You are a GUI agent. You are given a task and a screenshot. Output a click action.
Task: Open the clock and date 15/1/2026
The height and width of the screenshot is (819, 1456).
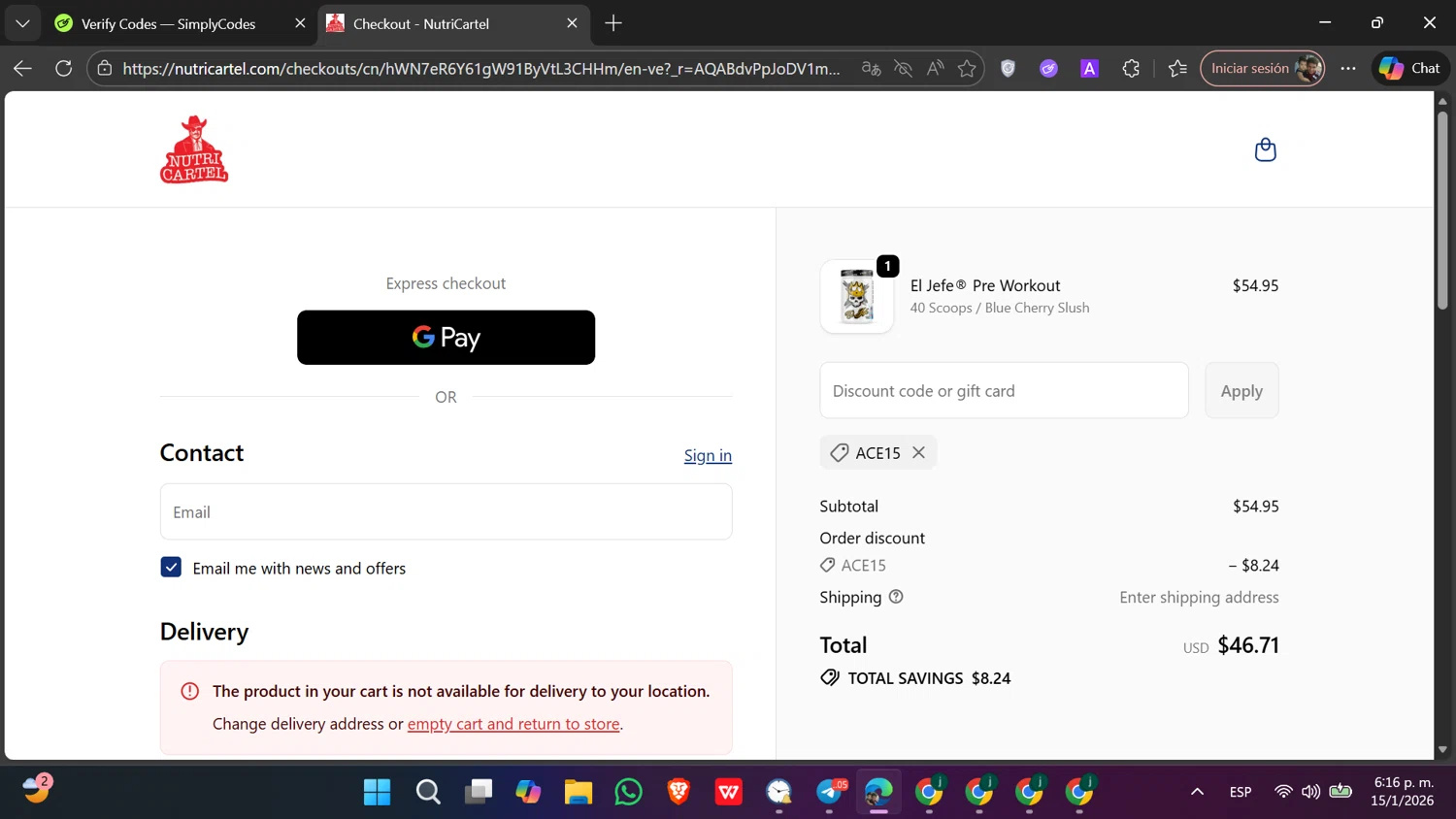pos(1403,792)
